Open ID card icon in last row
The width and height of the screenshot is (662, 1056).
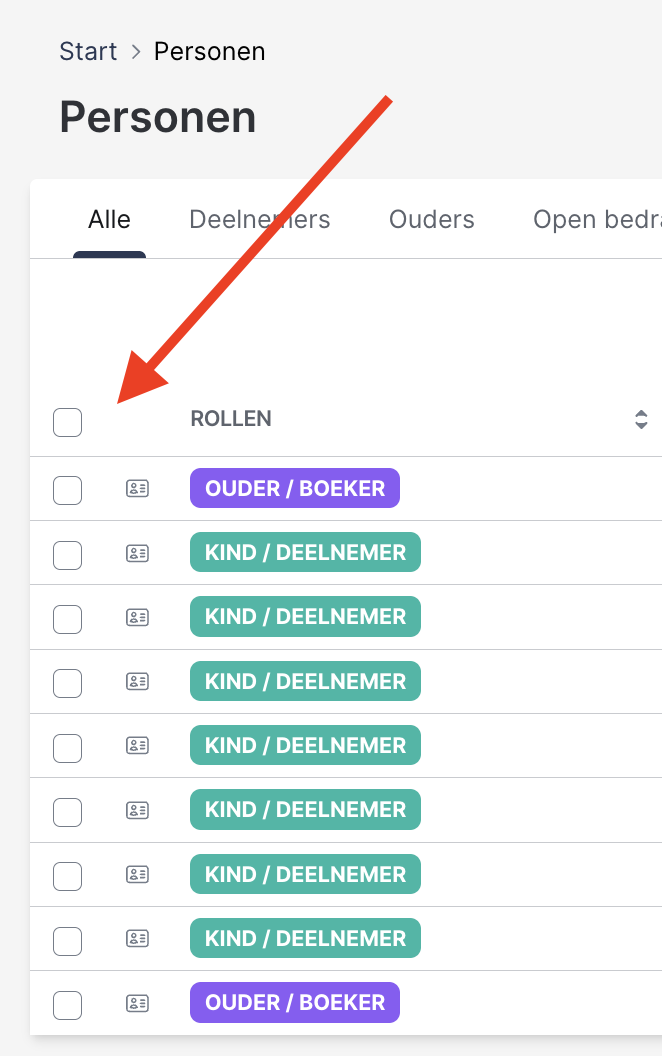pyautogui.click(x=137, y=1002)
